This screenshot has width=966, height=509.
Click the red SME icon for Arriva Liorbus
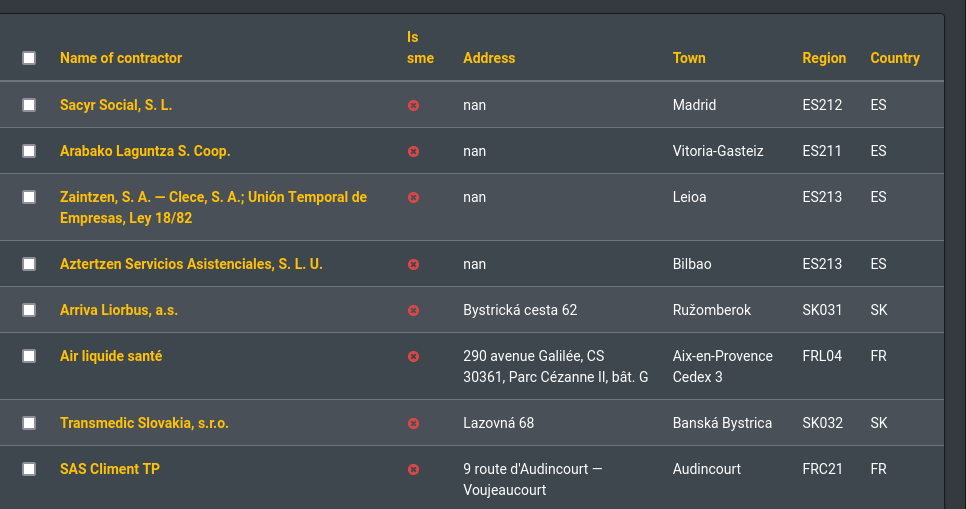pos(413,311)
